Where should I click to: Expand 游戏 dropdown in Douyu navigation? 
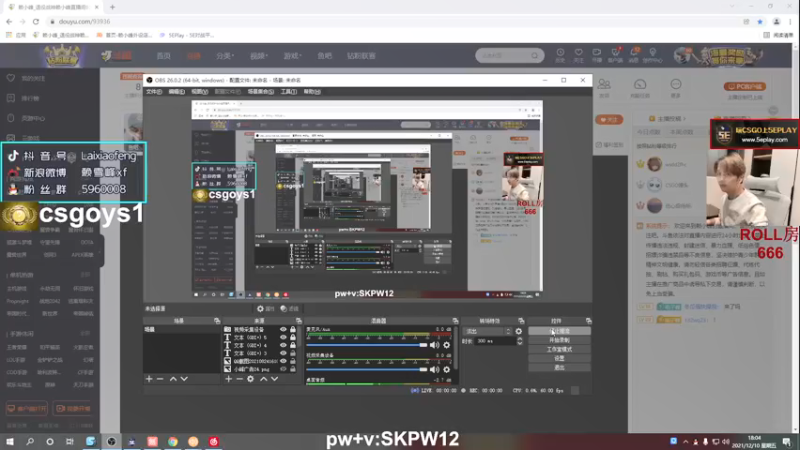click(292, 56)
